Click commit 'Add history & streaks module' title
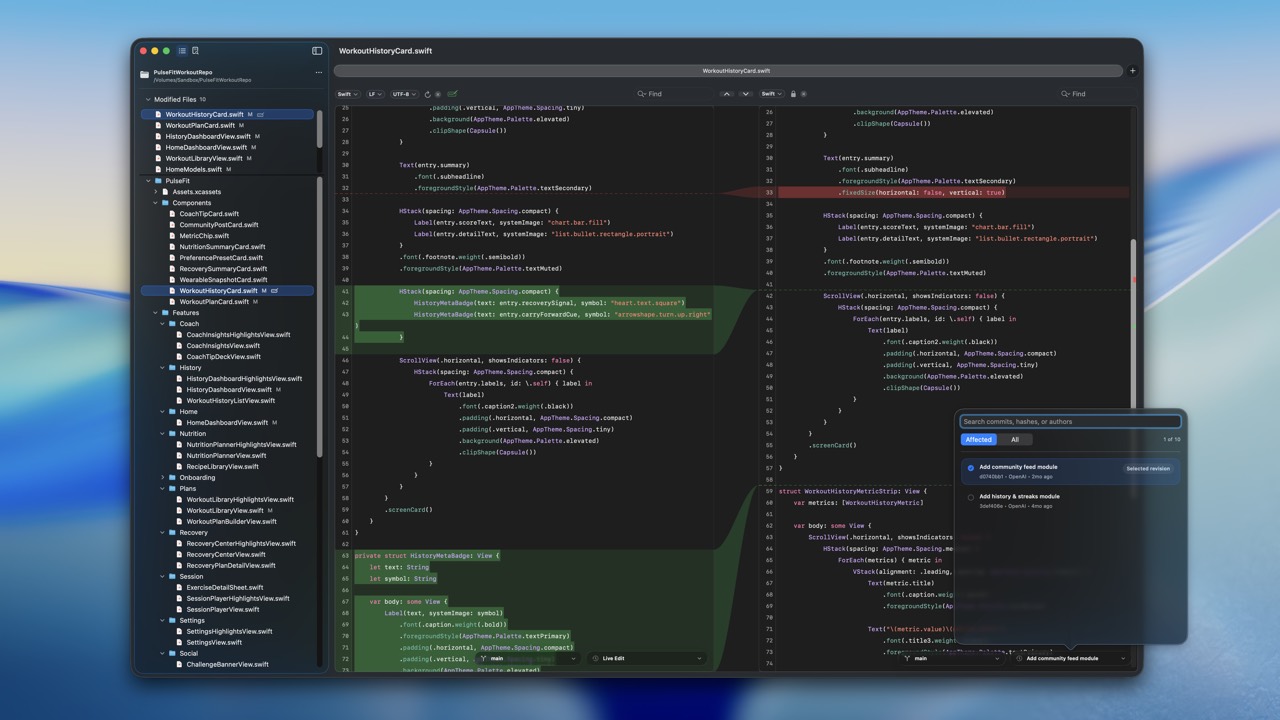Screen dimensions: 1280x720 point(1019,497)
